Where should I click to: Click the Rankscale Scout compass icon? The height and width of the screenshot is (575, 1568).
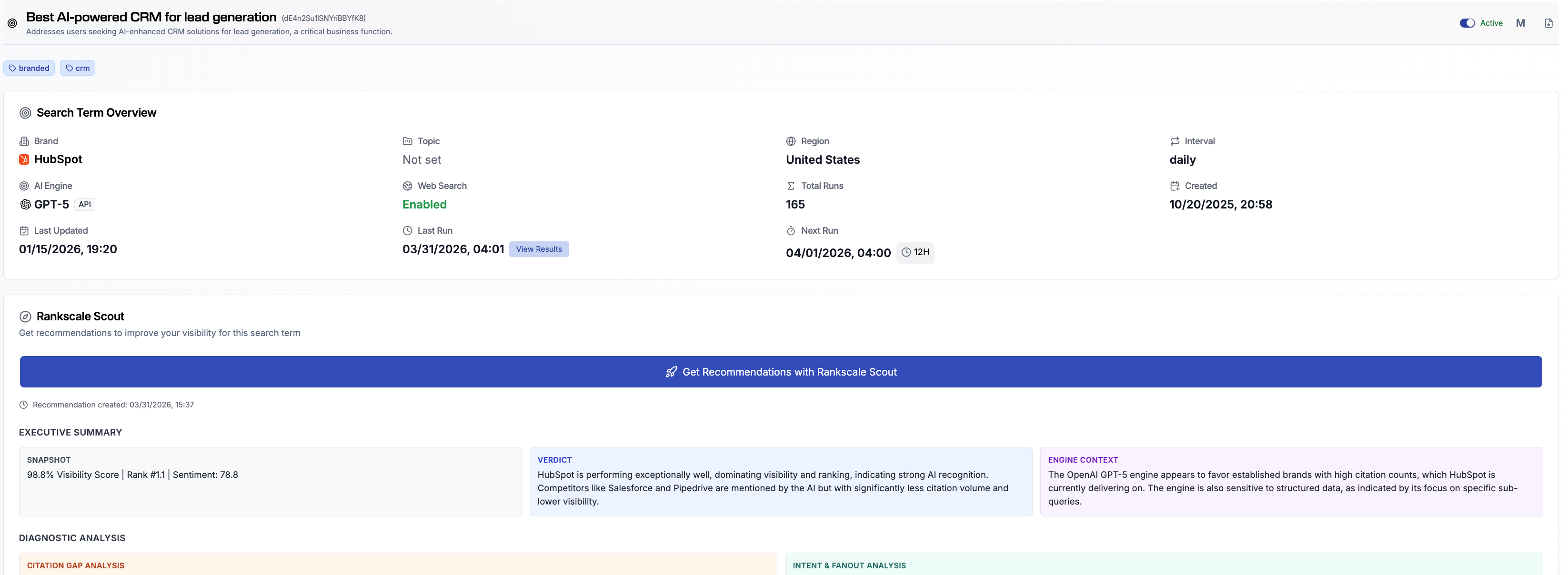coord(25,317)
